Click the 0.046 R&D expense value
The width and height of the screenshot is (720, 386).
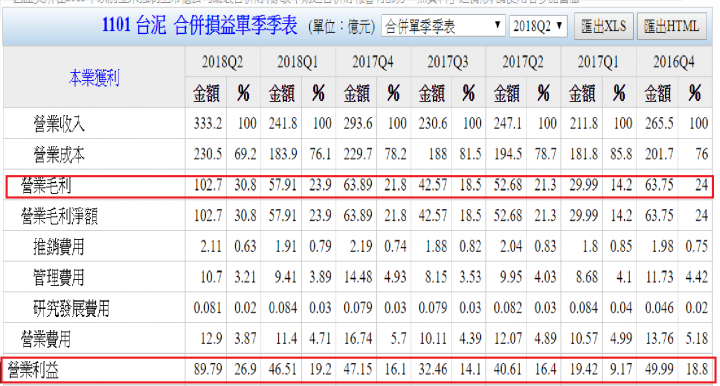pyautogui.click(x=659, y=308)
